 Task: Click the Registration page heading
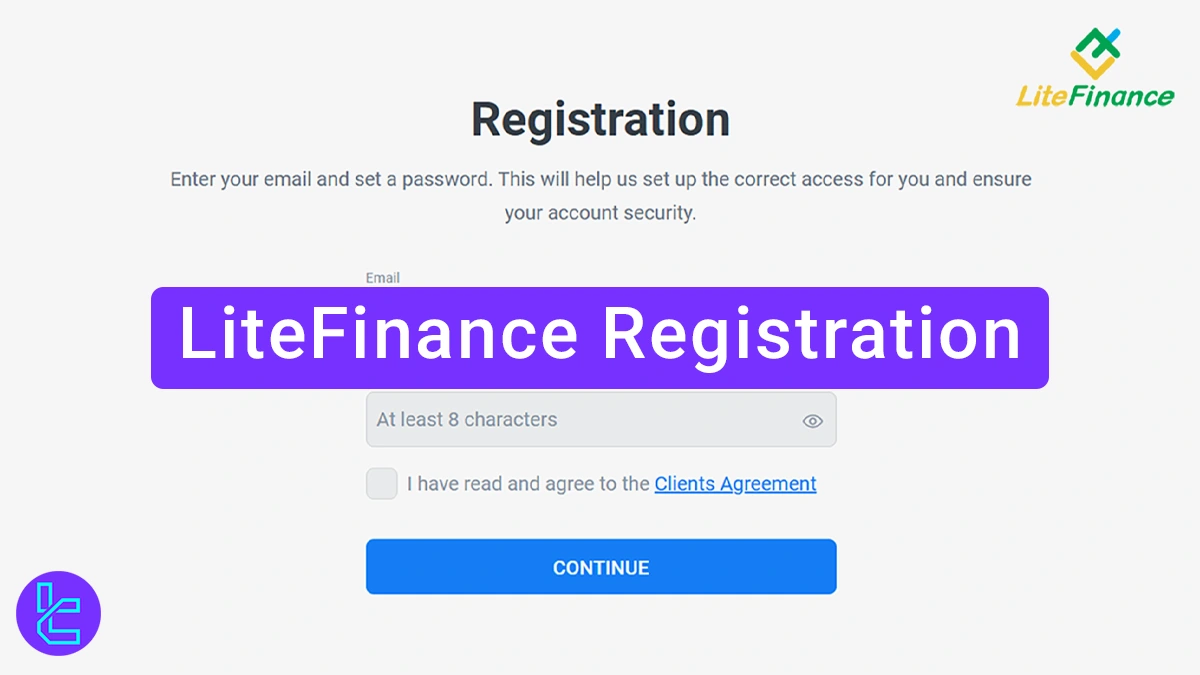(600, 119)
